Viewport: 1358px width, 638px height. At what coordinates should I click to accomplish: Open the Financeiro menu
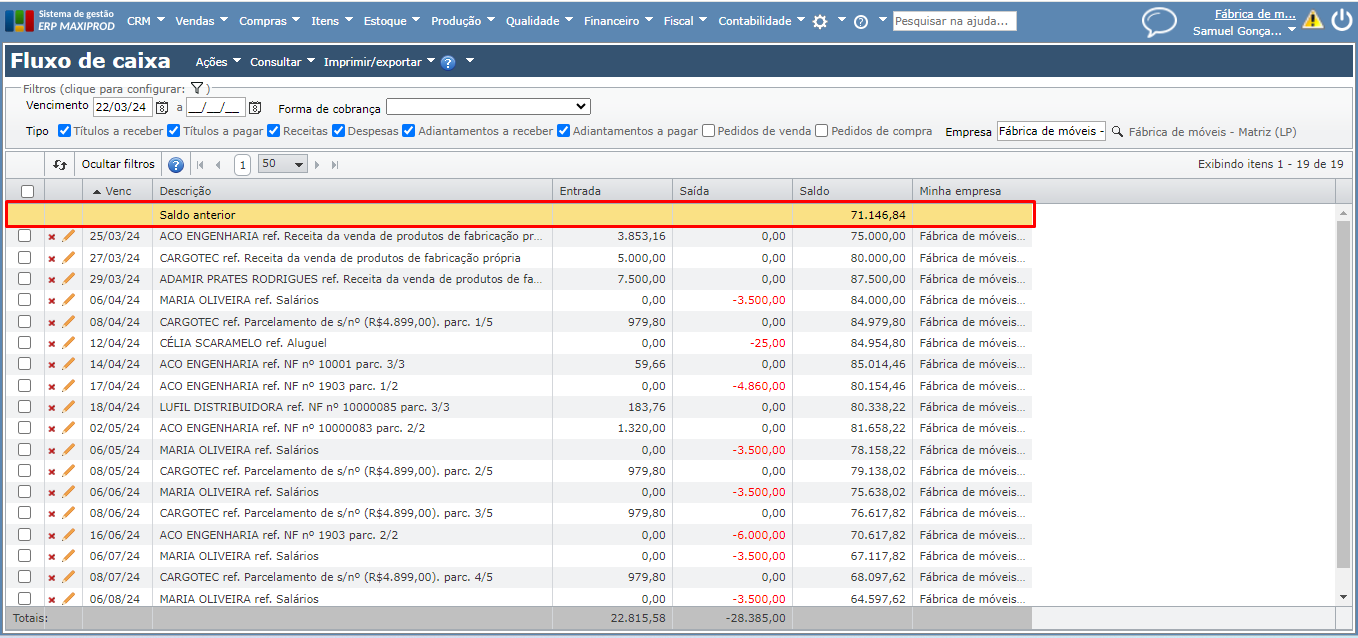617,21
